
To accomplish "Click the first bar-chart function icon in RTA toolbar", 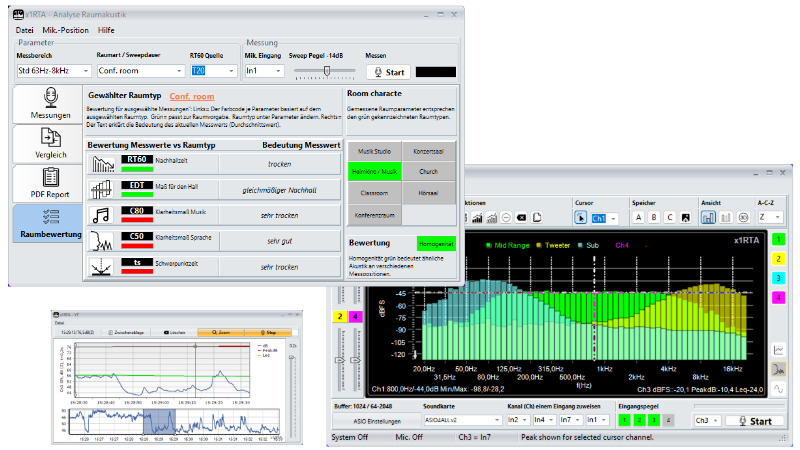I will (478, 218).
